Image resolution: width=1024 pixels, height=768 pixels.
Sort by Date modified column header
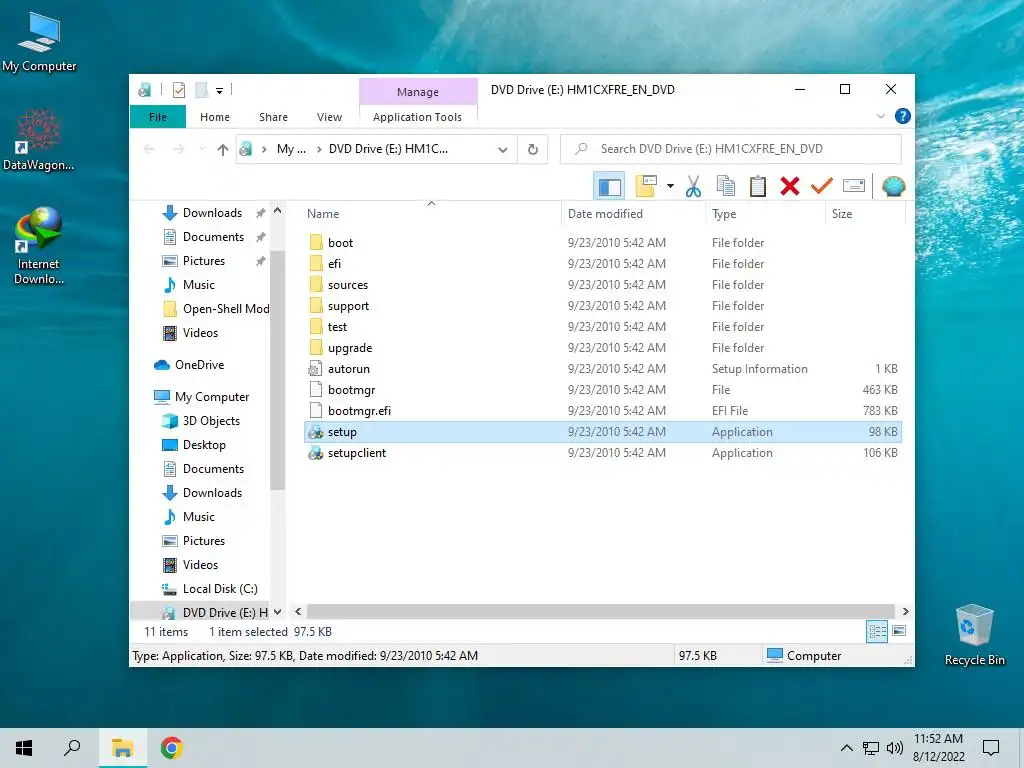coord(633,214)
